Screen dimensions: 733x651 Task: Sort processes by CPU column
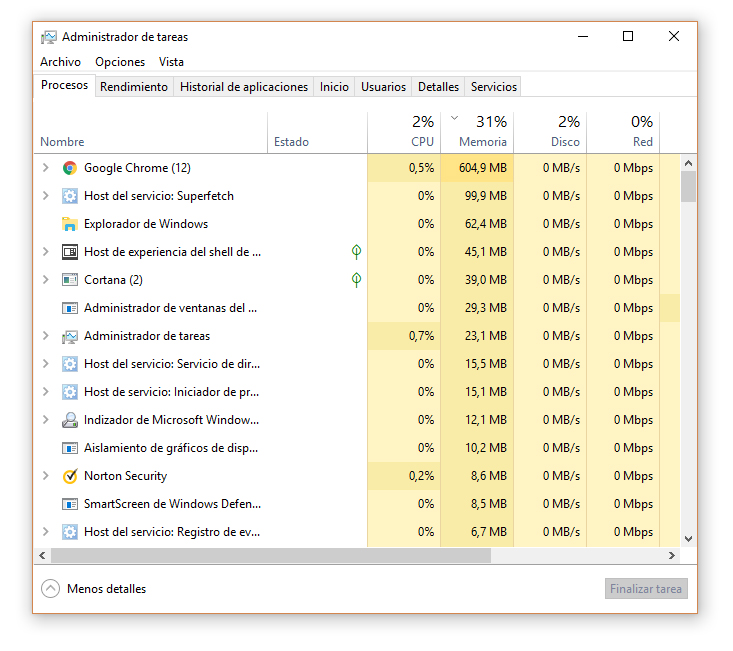coord(404,133)
